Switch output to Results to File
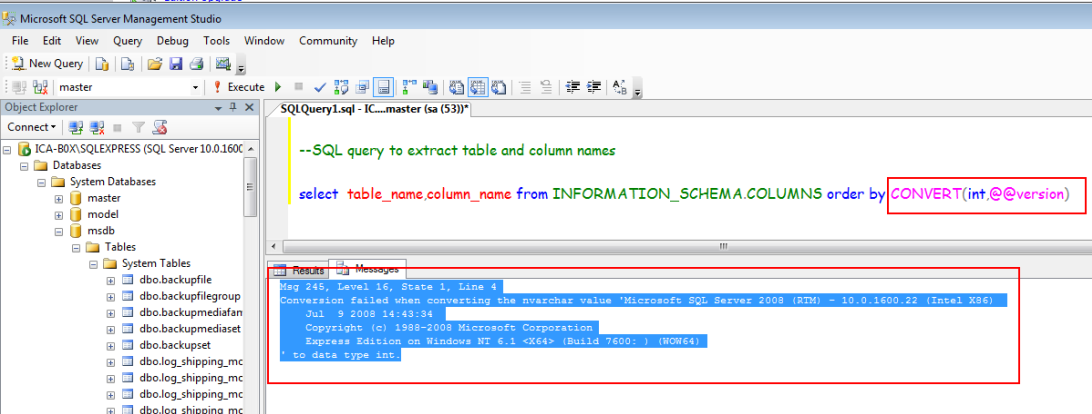This screenshot has width=1092, height=414. (x=499, y=87)
